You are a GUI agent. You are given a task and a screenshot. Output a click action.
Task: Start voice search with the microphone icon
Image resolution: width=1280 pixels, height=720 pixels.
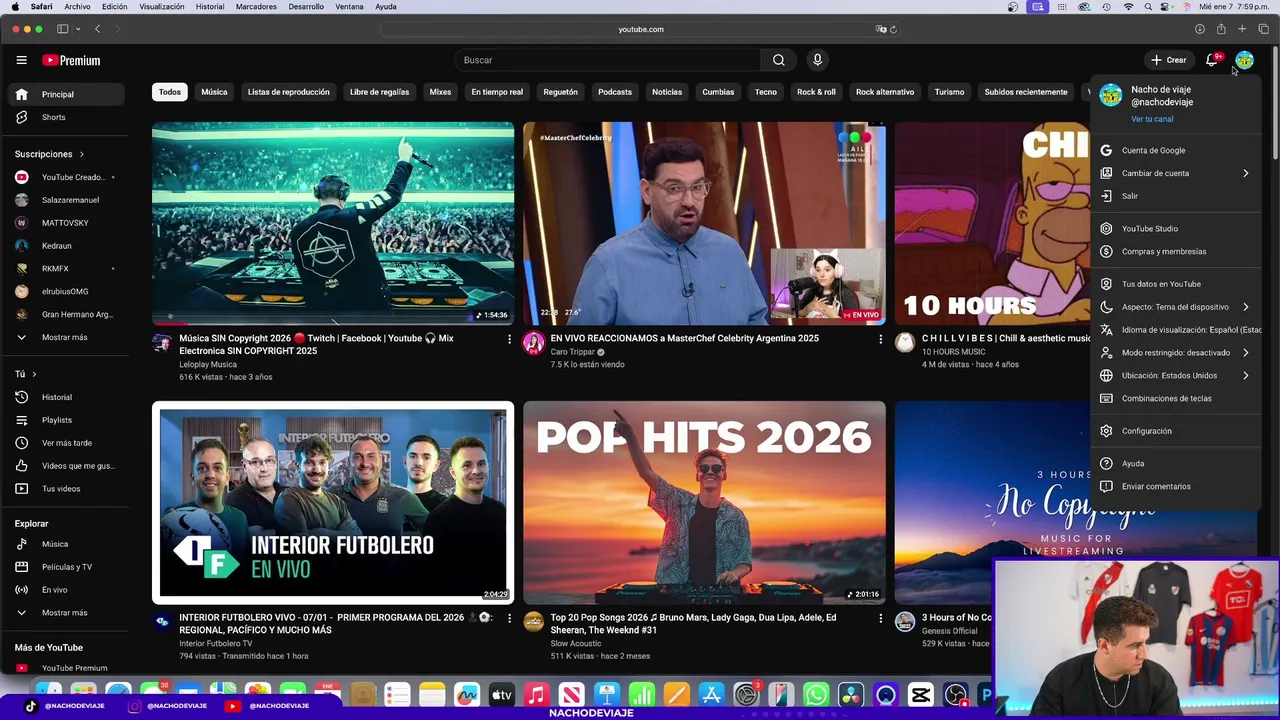click(817, 60)
